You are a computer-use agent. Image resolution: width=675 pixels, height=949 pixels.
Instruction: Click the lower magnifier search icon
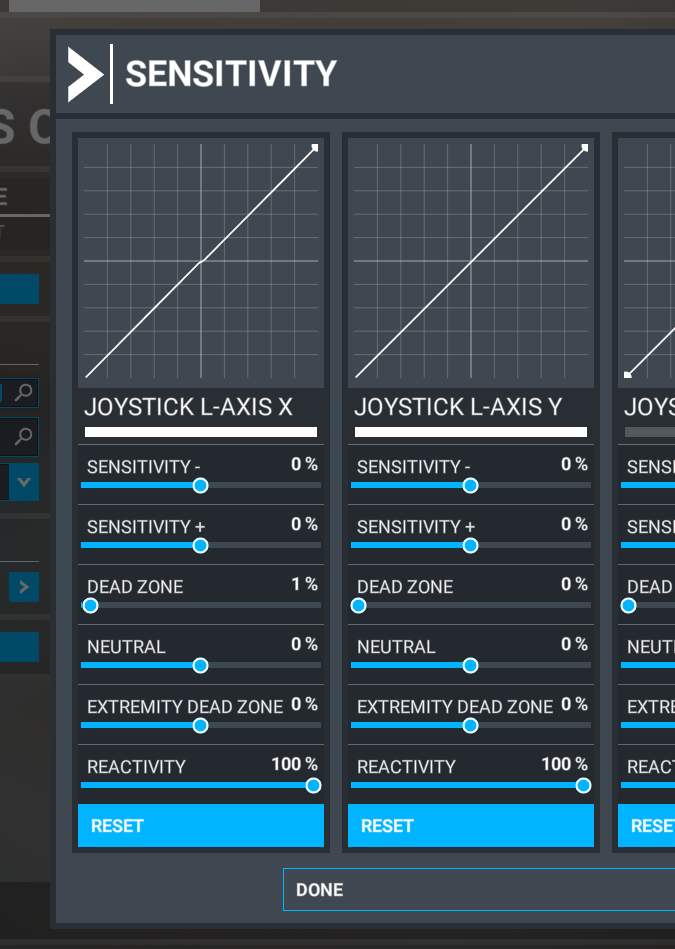click(24, 435)
